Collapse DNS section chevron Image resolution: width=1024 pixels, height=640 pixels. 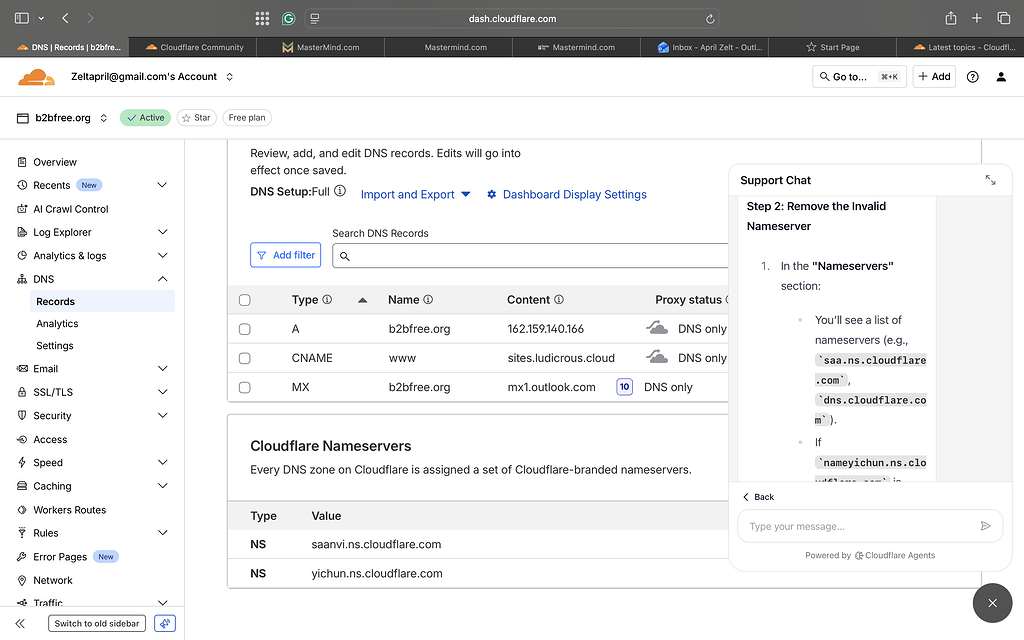pos(163,279)
